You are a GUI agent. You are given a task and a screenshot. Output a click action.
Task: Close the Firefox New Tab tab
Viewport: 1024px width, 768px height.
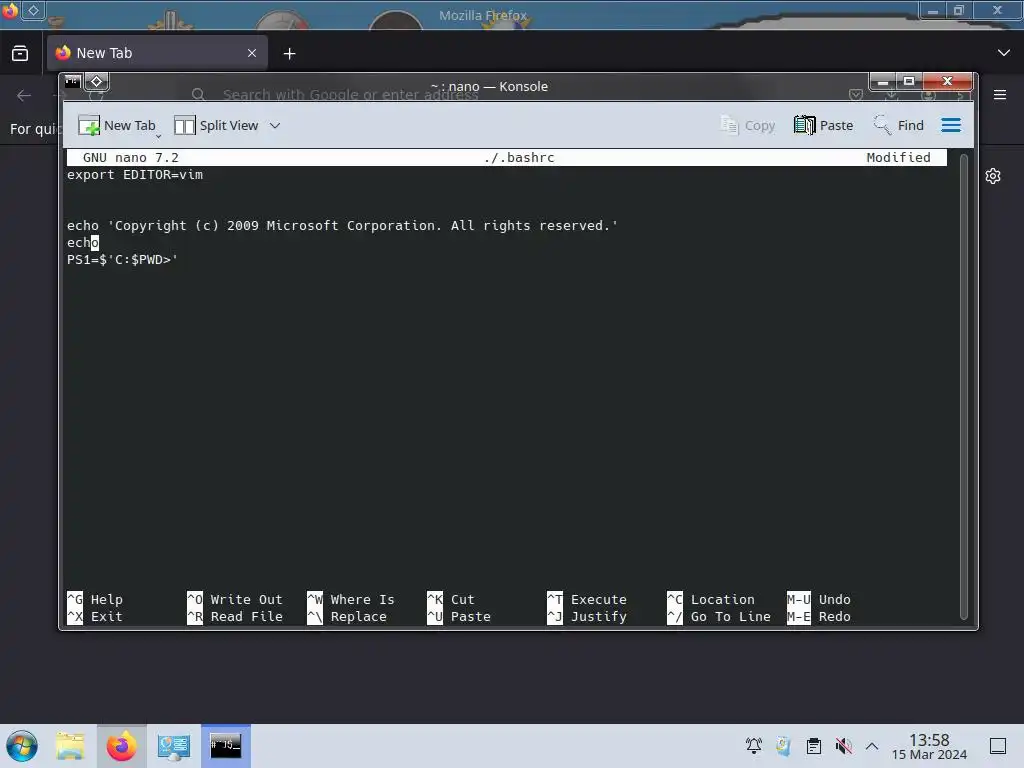coord(252,53)
